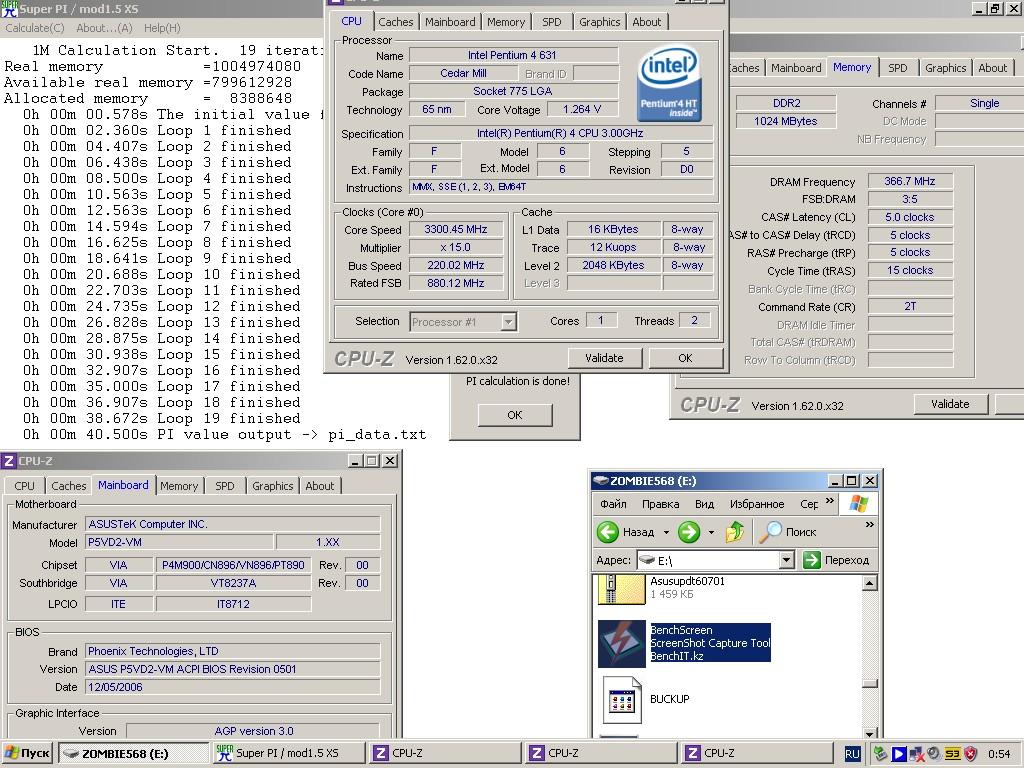Expand the Explorer address bar dropdown
Screen dimensions: 1024x768
click(787, 560)
